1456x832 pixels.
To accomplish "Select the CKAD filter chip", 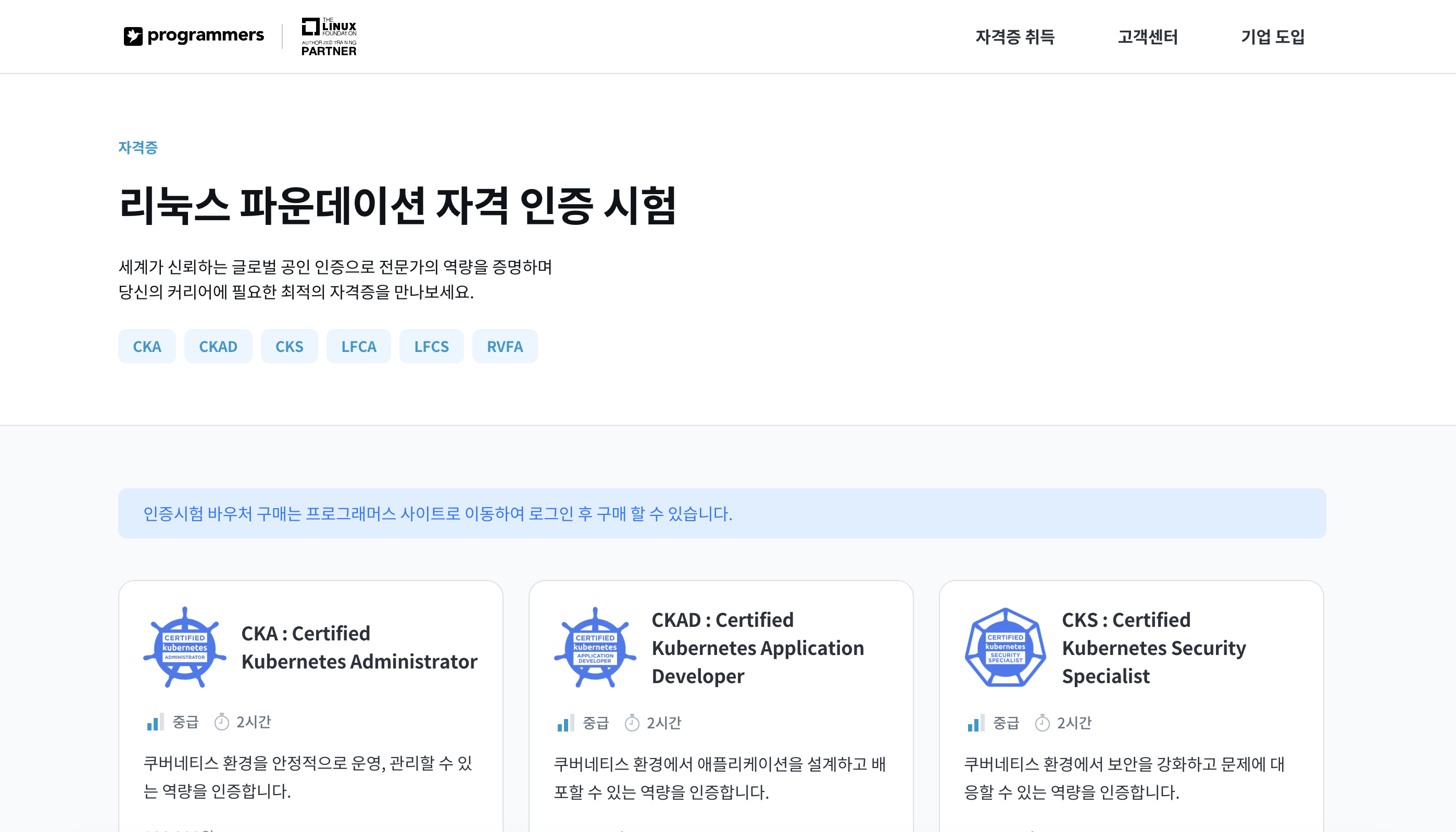I will coord(218,346).
